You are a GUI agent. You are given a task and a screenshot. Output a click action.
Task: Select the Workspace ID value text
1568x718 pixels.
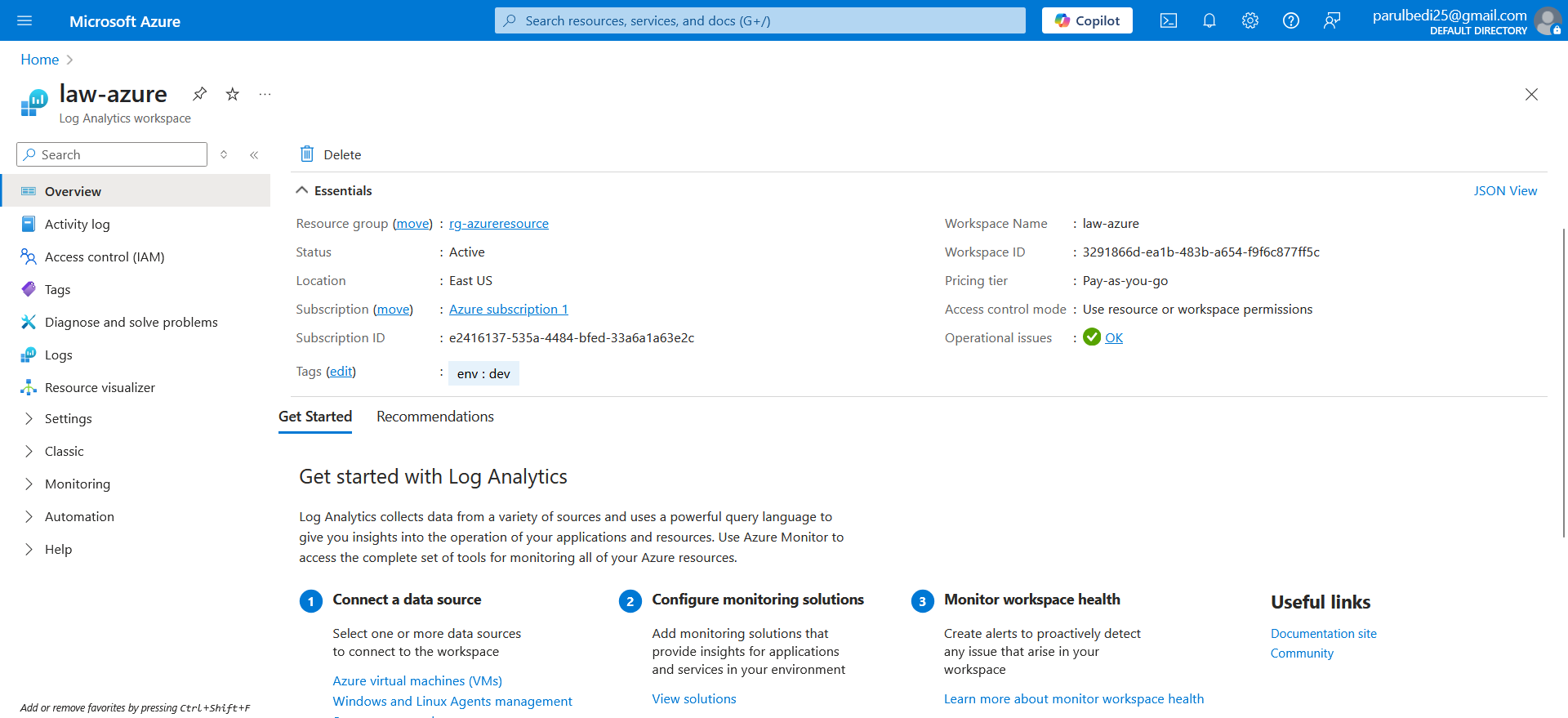pyautogui.click(x=1201, y=252)
